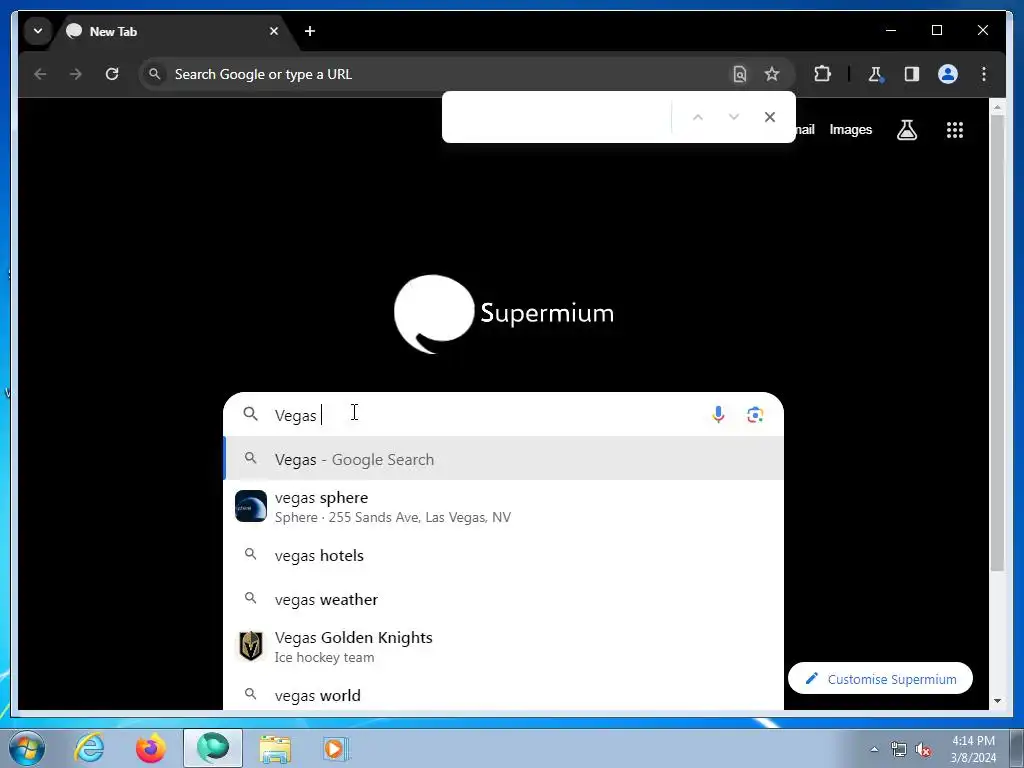The image size is (1024, 768).
Task: Click scrollbar down arrow
Action: click(997, 701)
